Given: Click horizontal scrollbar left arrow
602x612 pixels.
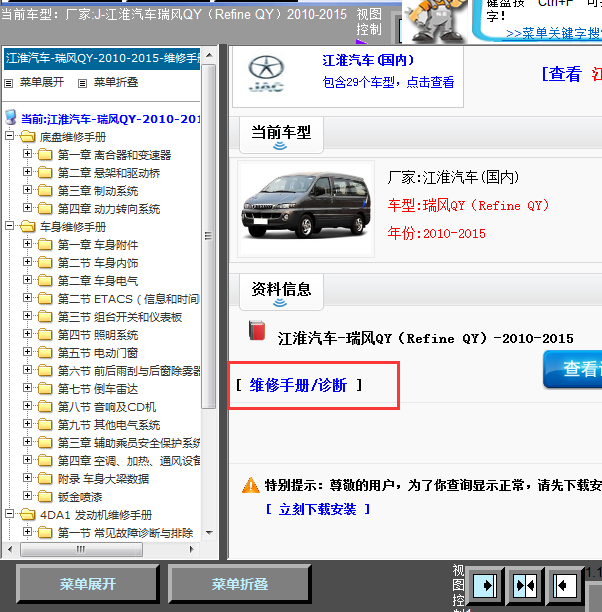Looking at the screenshot, I should [x=10, y=550].
